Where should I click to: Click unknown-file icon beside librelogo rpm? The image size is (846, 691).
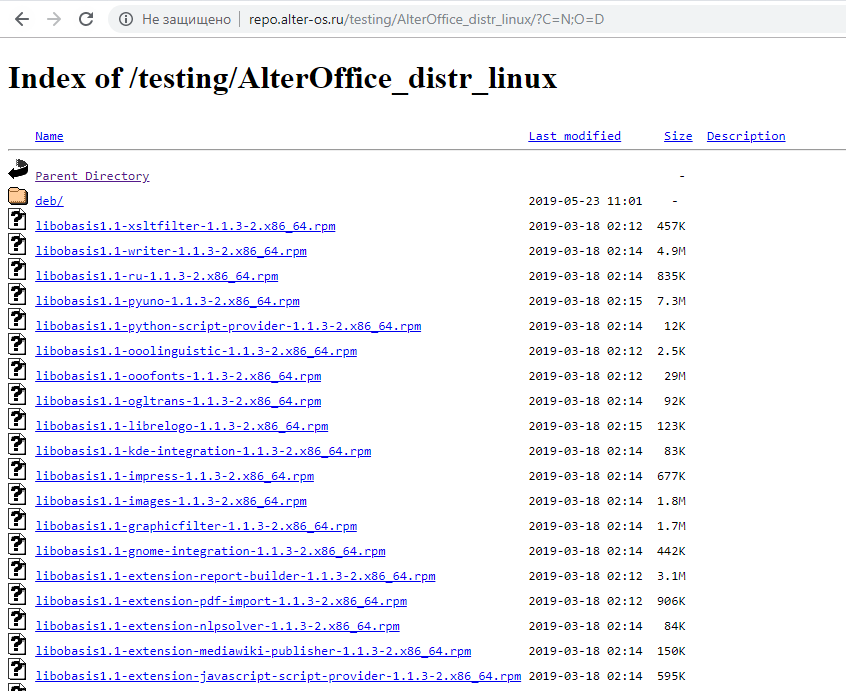(17, 419)
